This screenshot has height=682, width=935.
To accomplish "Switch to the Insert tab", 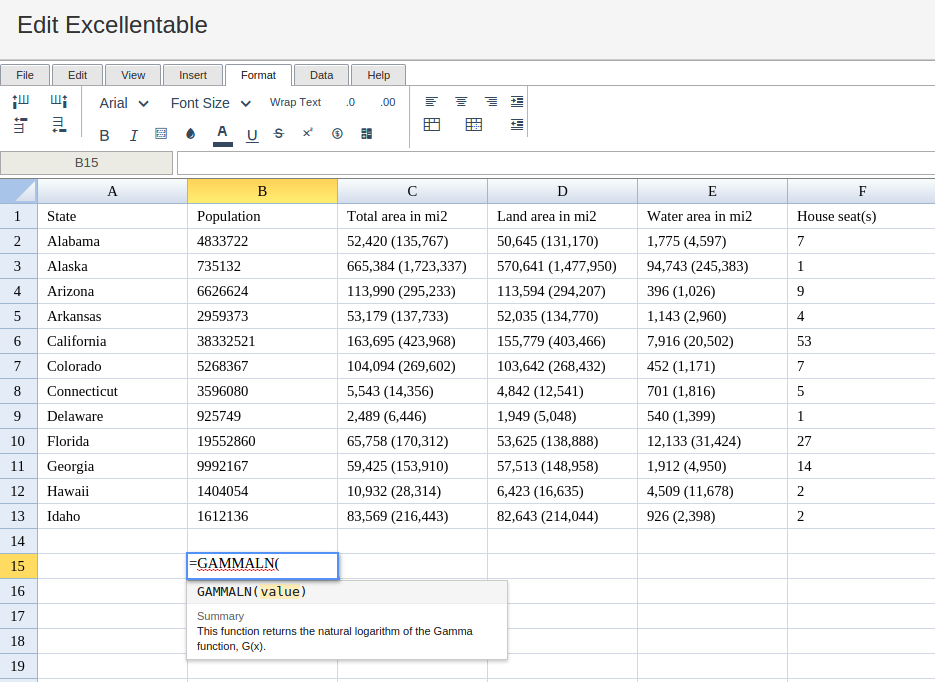I will pyautogui.click(x=193, y=75).
